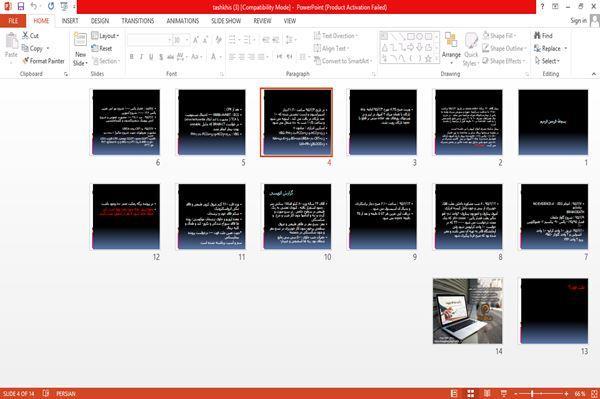The image size is (600, 399).
Task: Click Sign in link
Action: (x=578, y=21)
